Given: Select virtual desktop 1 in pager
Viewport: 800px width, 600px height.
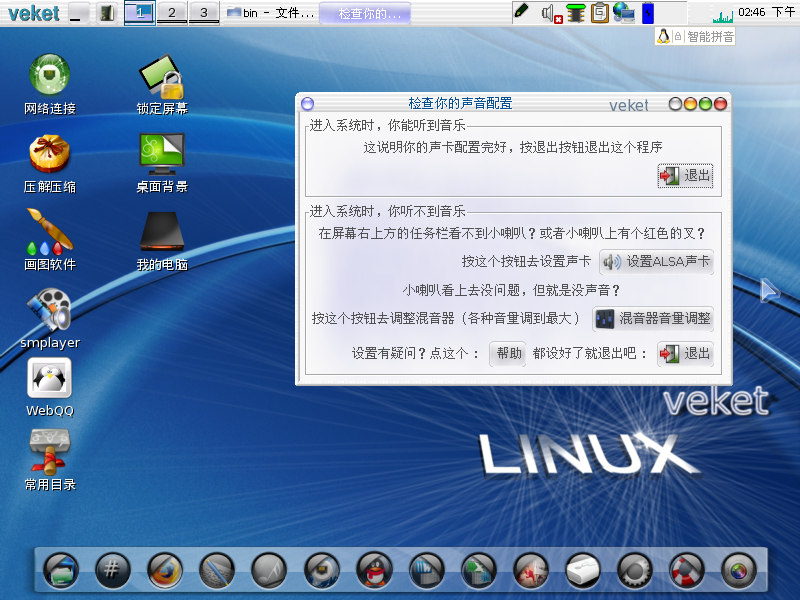Looking at the screenshot, I should tap(140, 13).
